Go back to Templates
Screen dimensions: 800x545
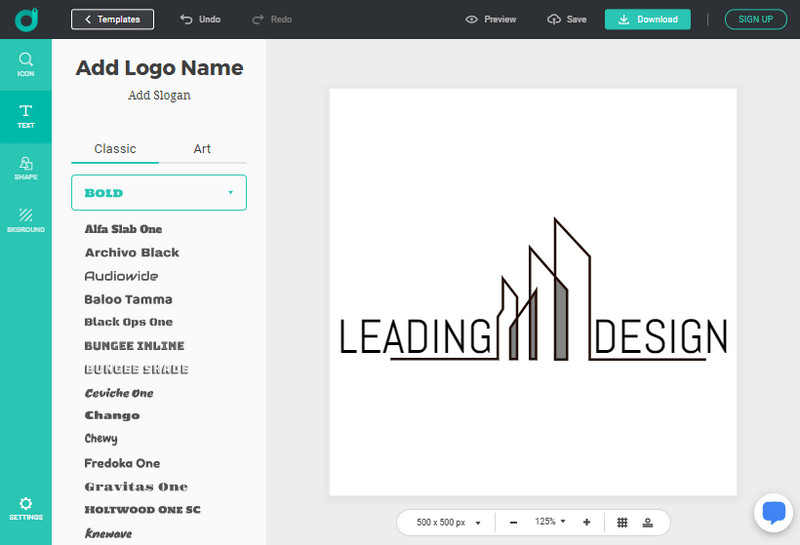pos(112,19)
